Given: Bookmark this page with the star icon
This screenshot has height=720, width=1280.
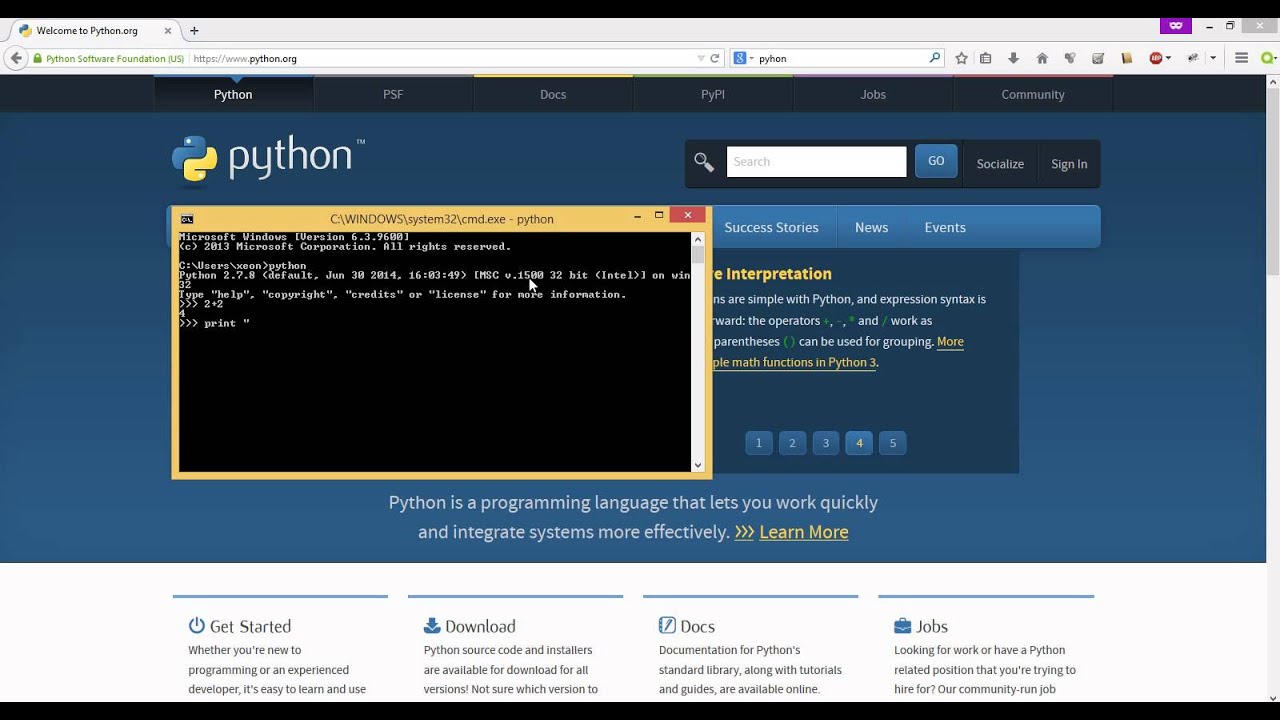Looking at the screenshot, I should (962, 58).
